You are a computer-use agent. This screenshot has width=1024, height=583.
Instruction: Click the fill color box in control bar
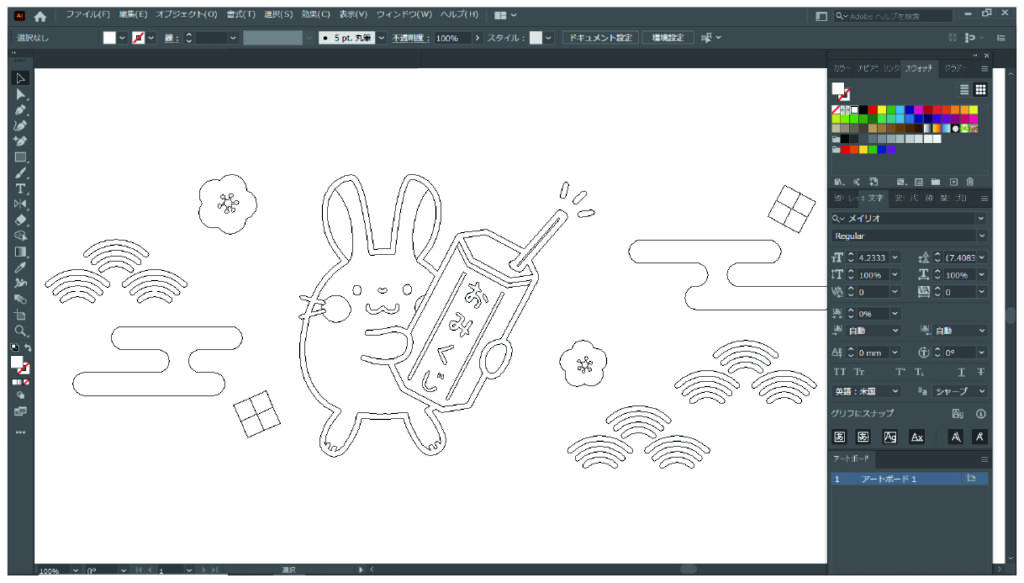click(110, 38)
